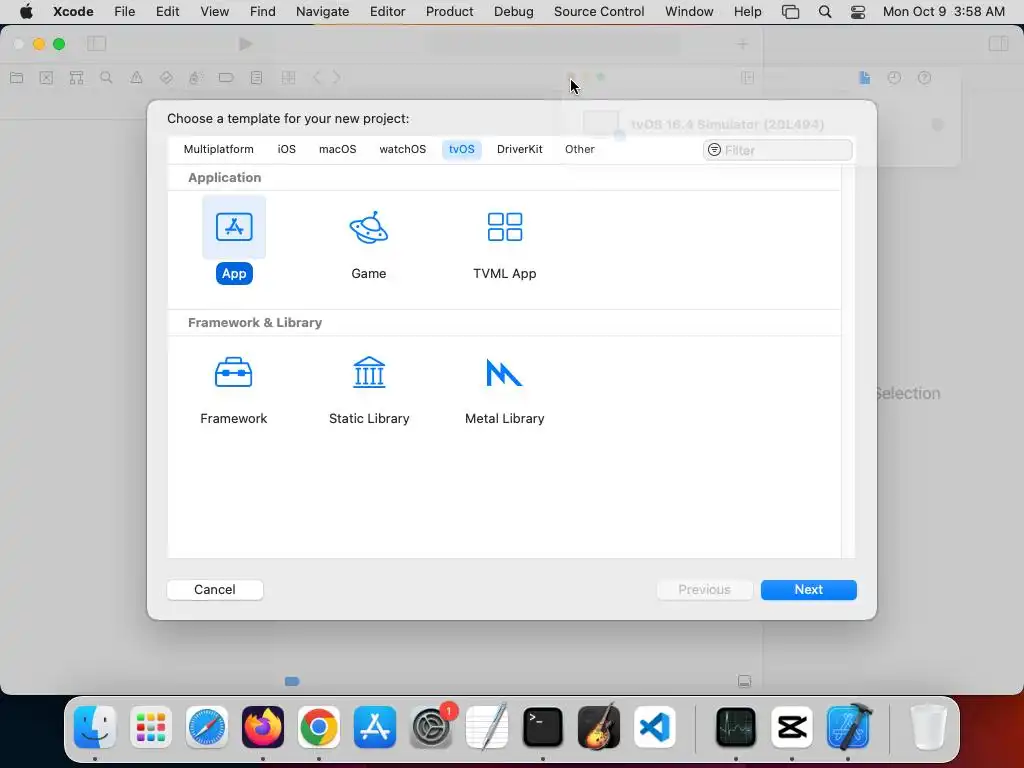The image size is (1024, 768).
Task: Switch to the Other tab
Action: [x=579, y=149]
